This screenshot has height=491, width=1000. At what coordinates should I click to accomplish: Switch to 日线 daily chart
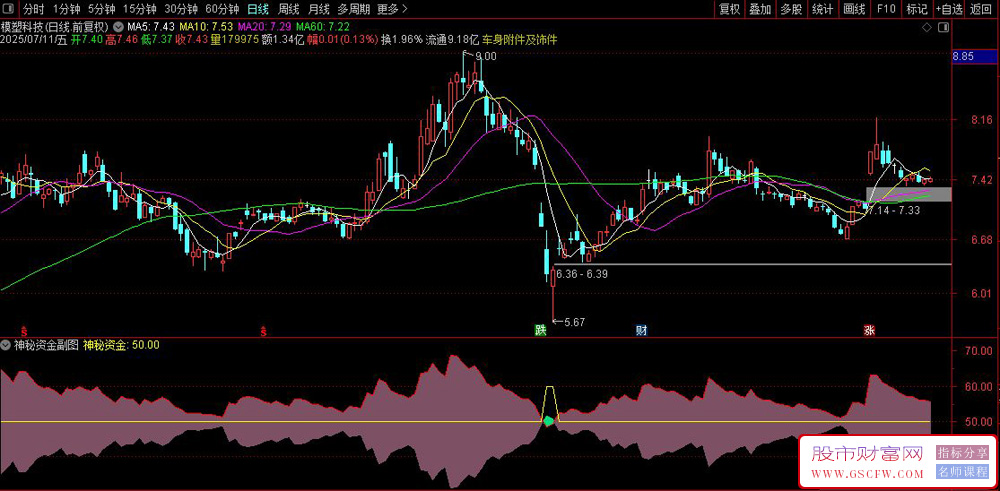click(258, 9)
